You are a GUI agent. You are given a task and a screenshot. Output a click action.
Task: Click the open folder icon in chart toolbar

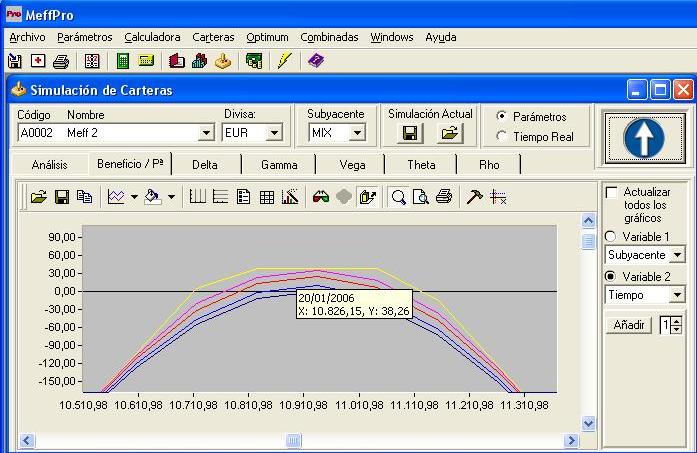click(x=39, y=196)
